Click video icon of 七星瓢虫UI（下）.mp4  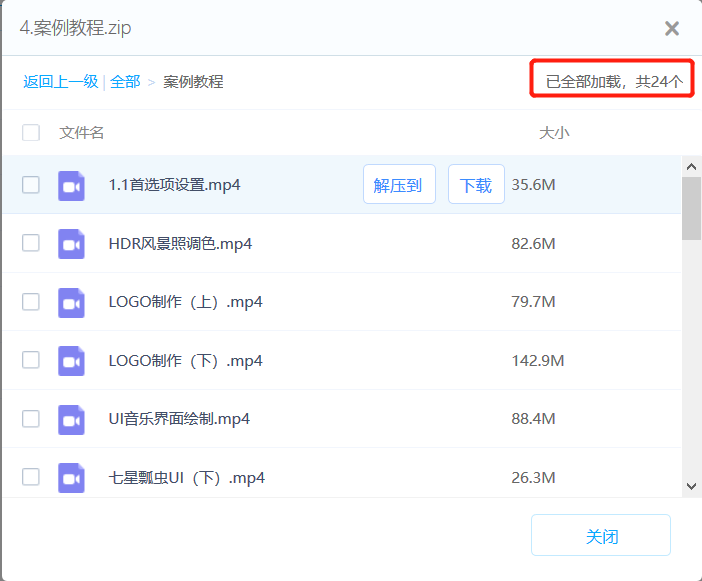click(71, 478)
